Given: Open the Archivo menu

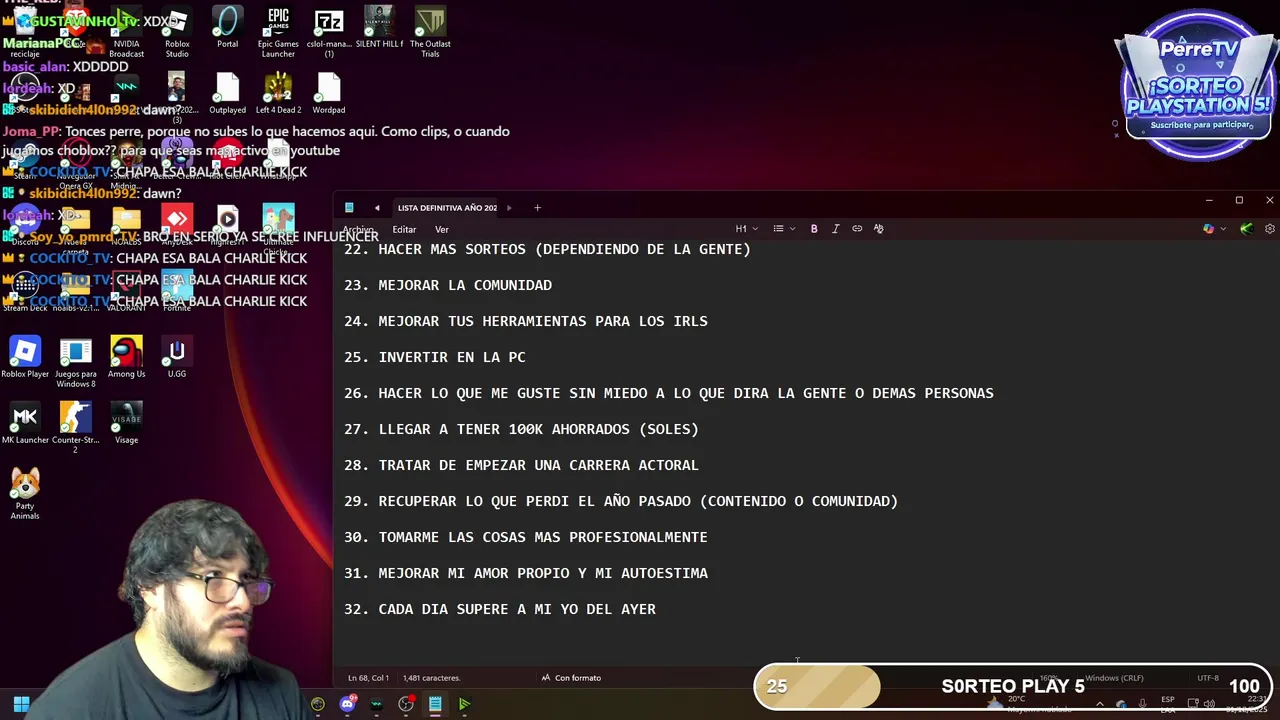Looking at the screenshot, I should point(359,229).
